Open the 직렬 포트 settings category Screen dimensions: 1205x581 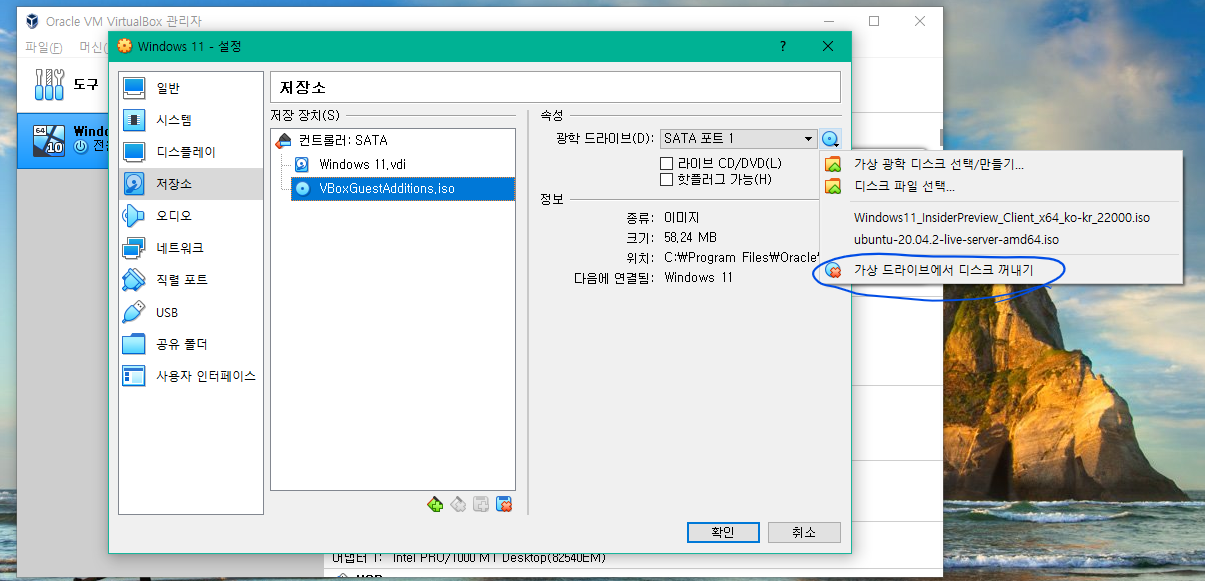click(190, 280)
